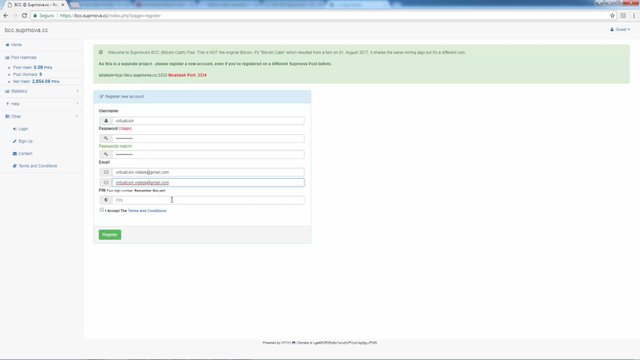640x360 pixels.
Task: Focus the first Email field
Action: 208,172
